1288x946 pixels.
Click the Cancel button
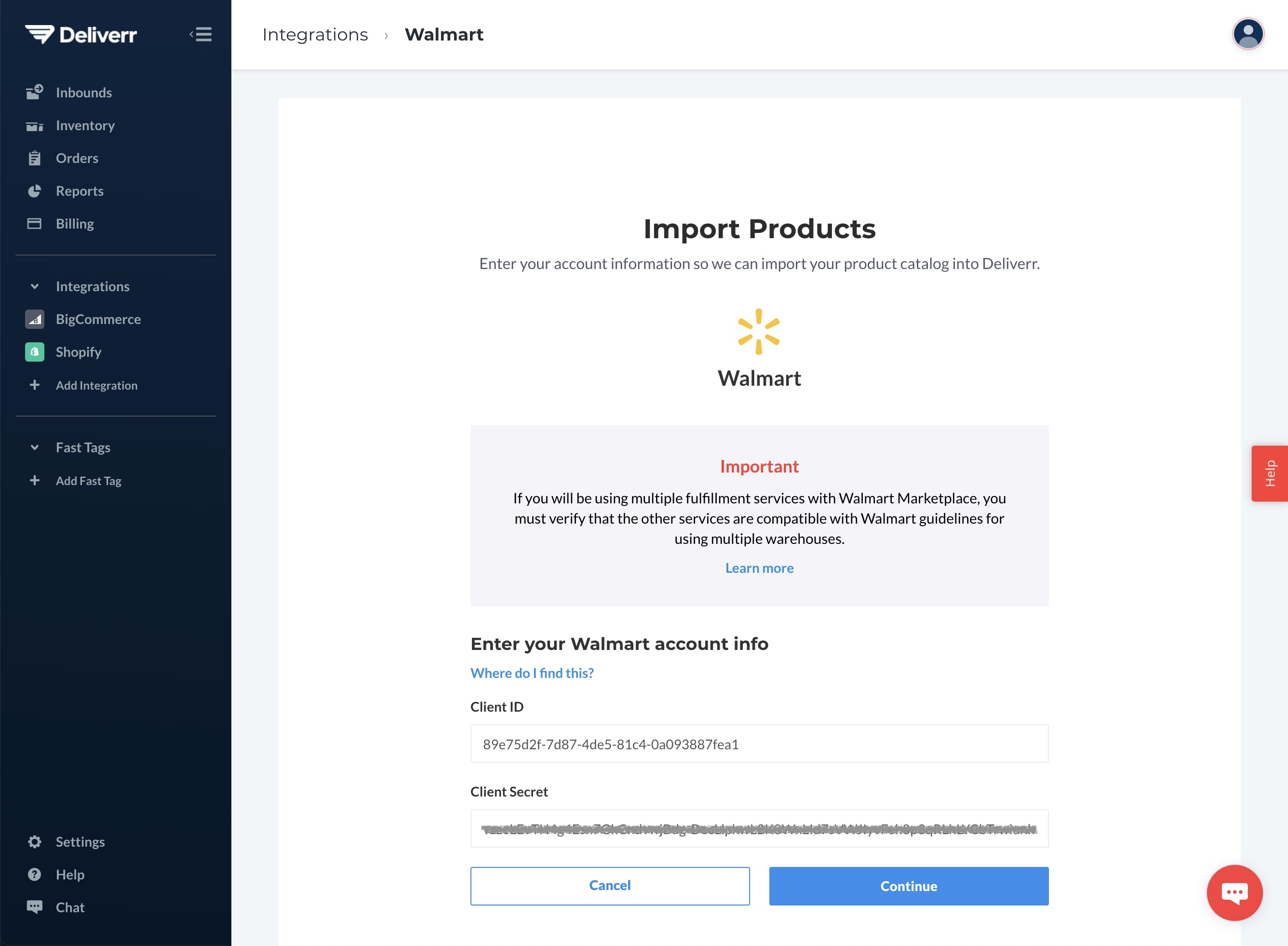click(x=610, y=886)
